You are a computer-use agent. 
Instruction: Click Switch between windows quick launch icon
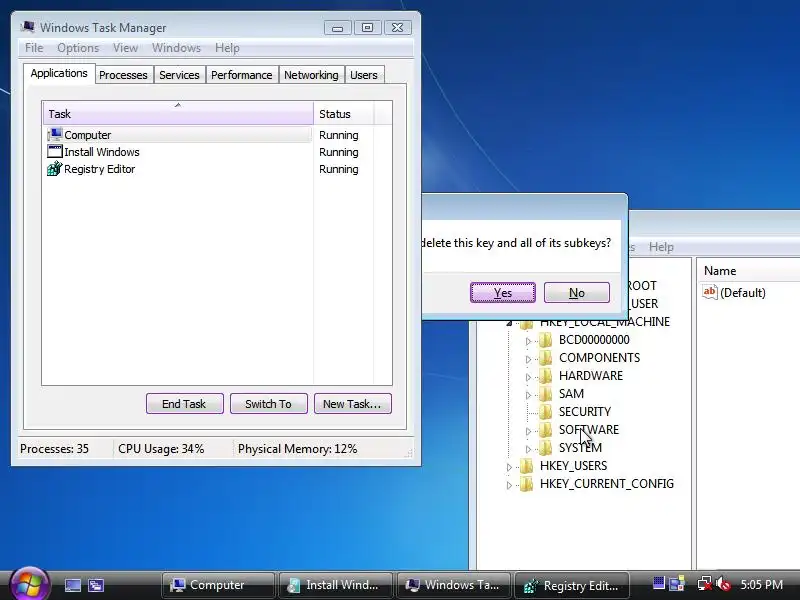pyautogui.click(x=95, y=585)
